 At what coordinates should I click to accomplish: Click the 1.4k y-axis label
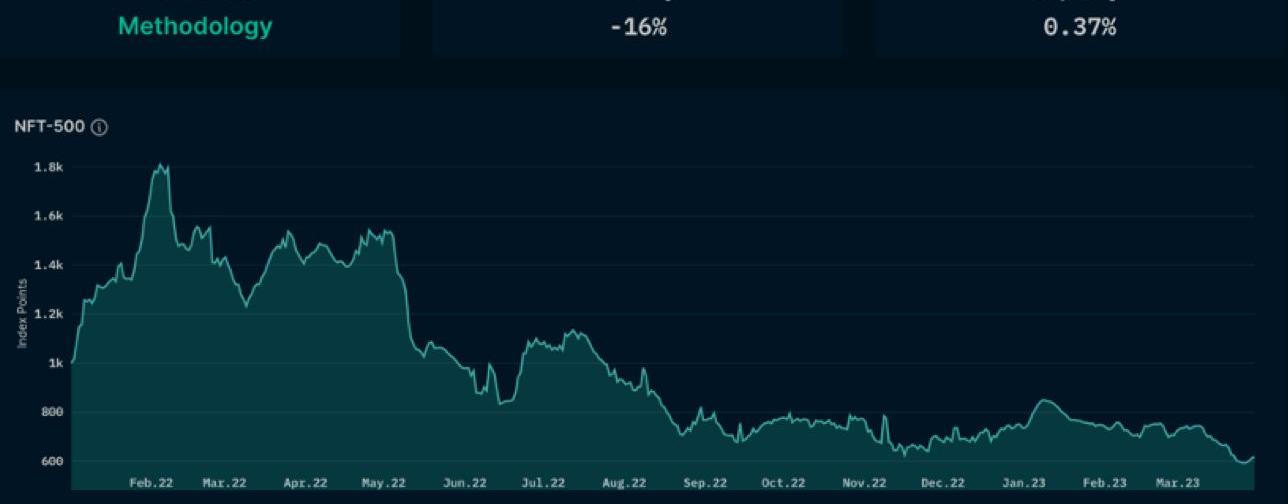[x=48, y=266]
